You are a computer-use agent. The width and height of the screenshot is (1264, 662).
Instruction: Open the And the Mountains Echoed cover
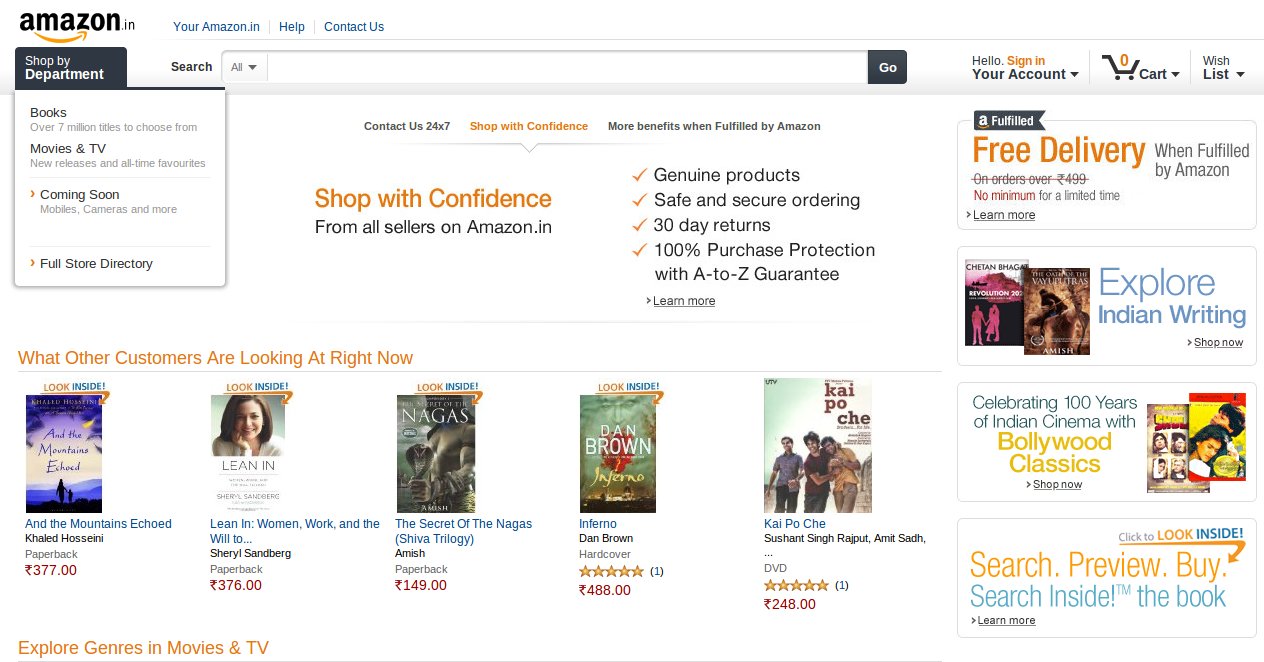click(64, 454)
